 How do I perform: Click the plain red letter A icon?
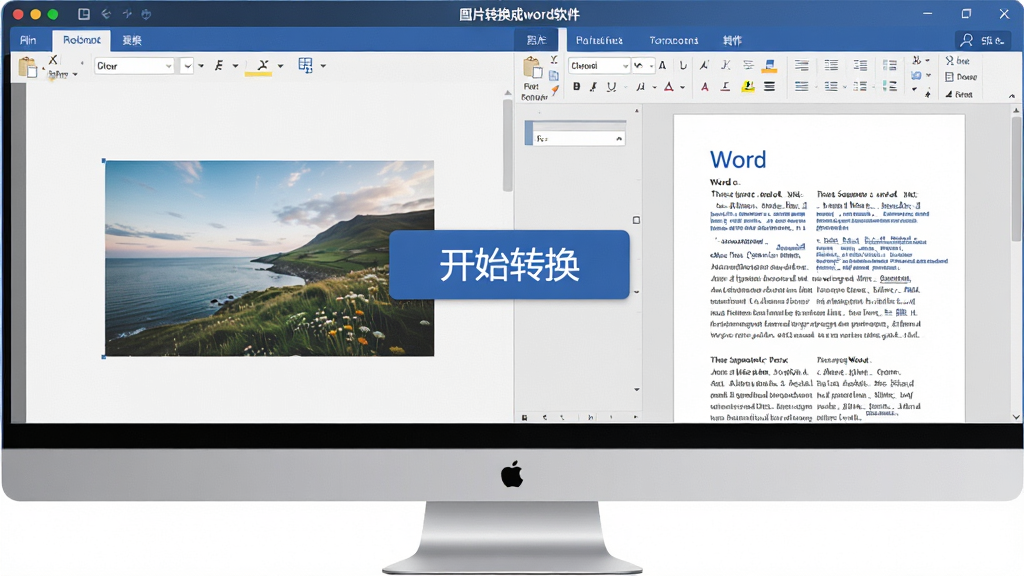[x=705, y=87]
